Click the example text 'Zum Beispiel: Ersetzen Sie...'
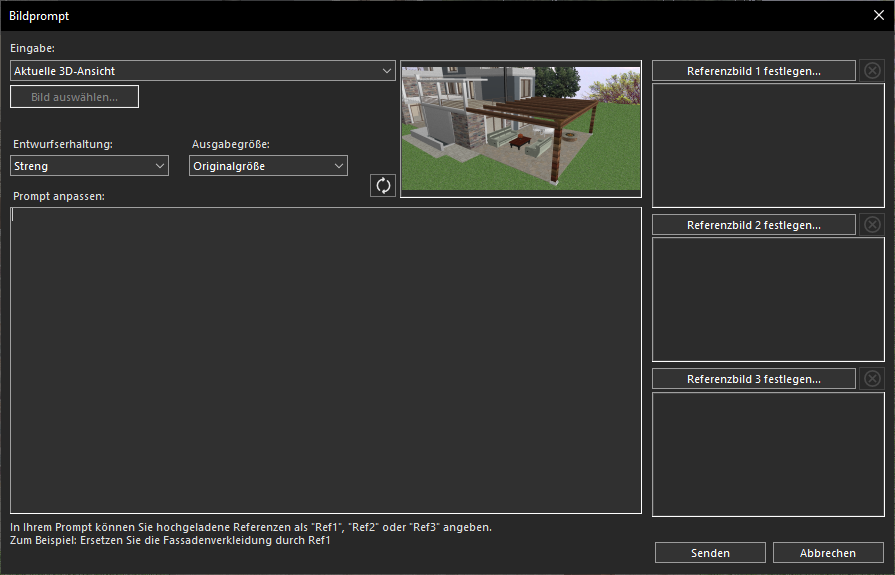This screenshot has width=895, height=575. tap(170, 540)
